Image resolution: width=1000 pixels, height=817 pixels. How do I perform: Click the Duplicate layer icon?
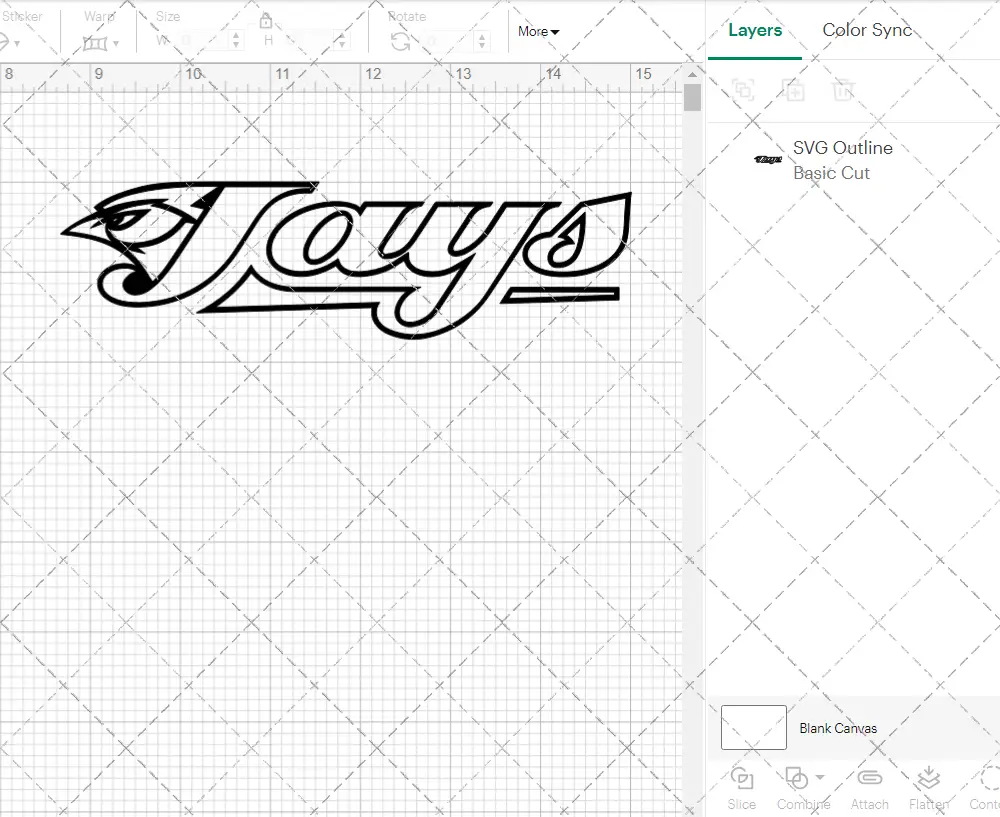tap(793, 91)
